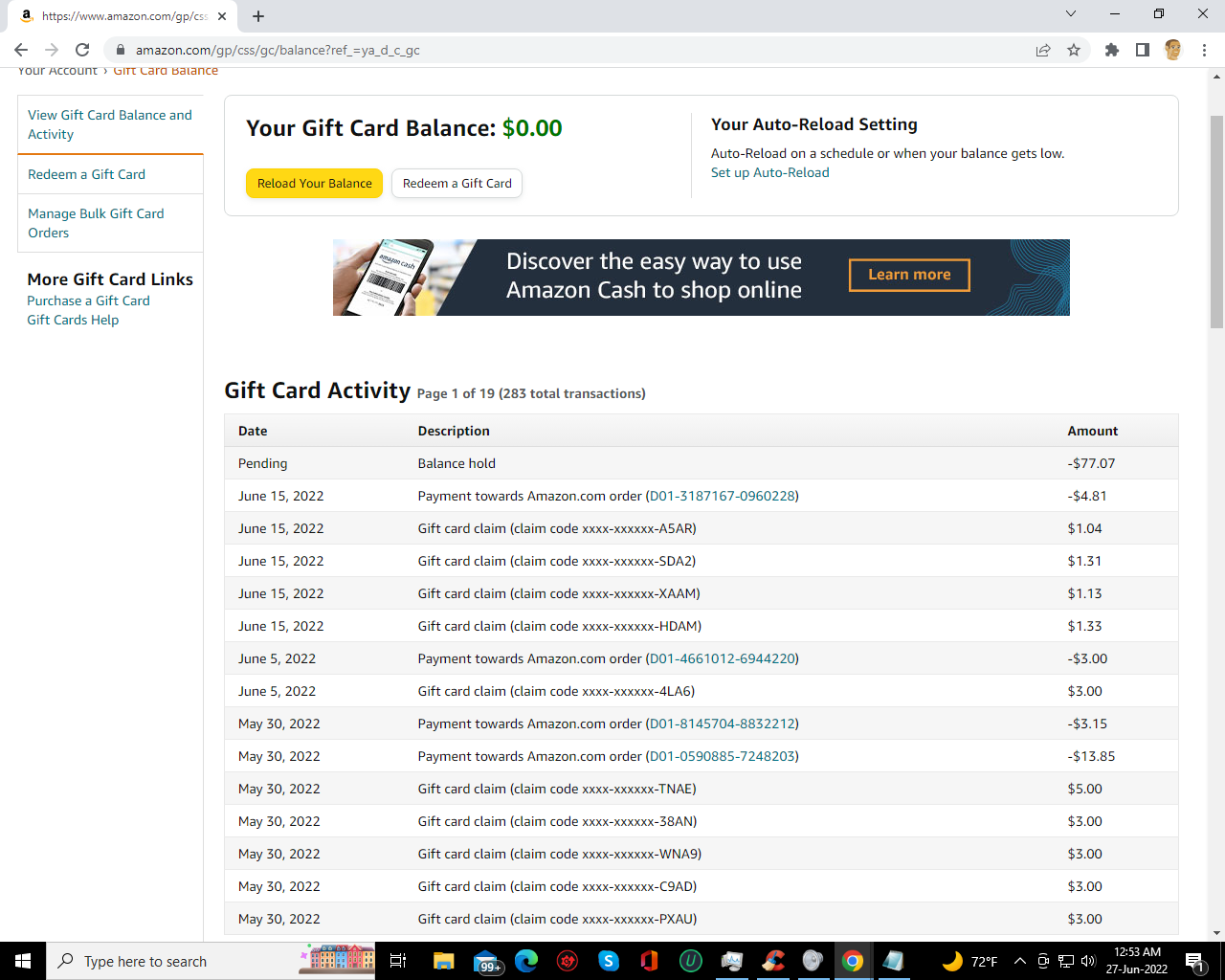This screenshot has height=980, width=1225.
Task: Open volume control in system tray
Action: (x=1087, y=961)
